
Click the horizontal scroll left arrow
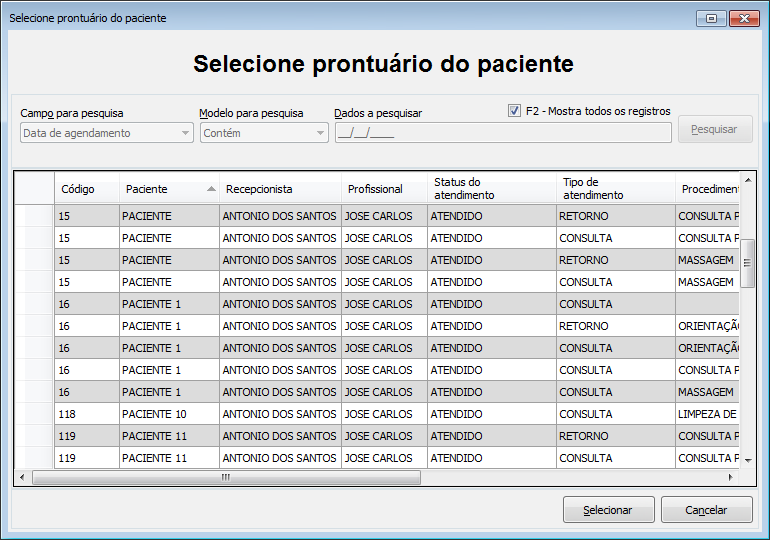[x=22, y=477]
